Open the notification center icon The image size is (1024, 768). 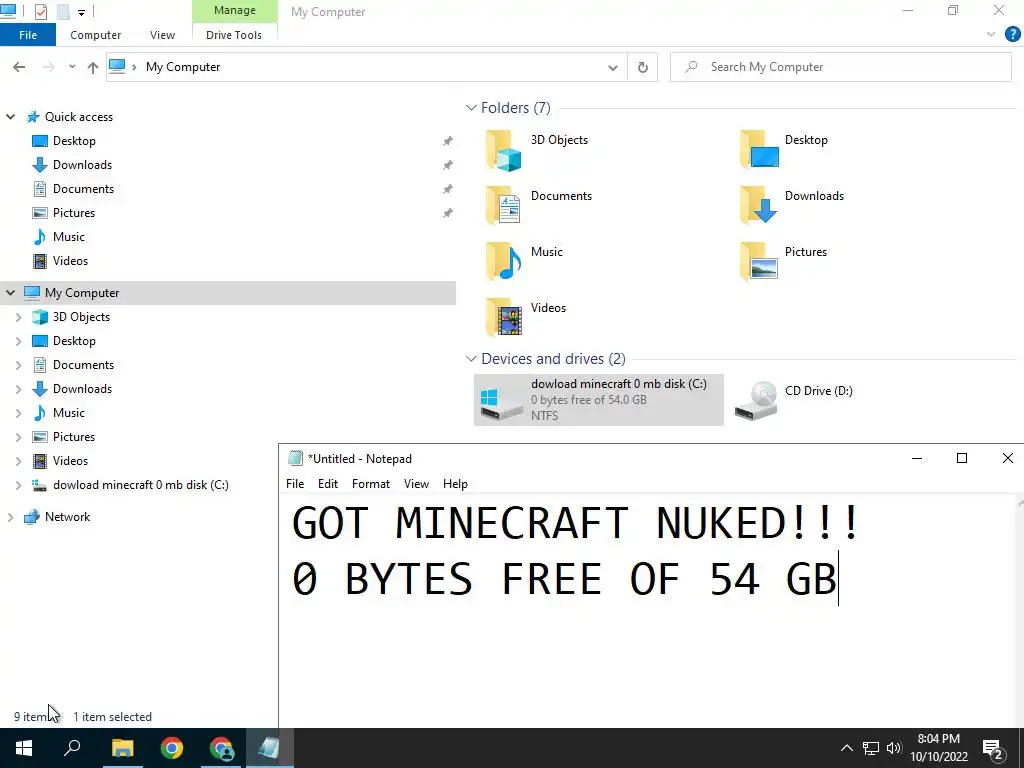click(x=993, y=749)
